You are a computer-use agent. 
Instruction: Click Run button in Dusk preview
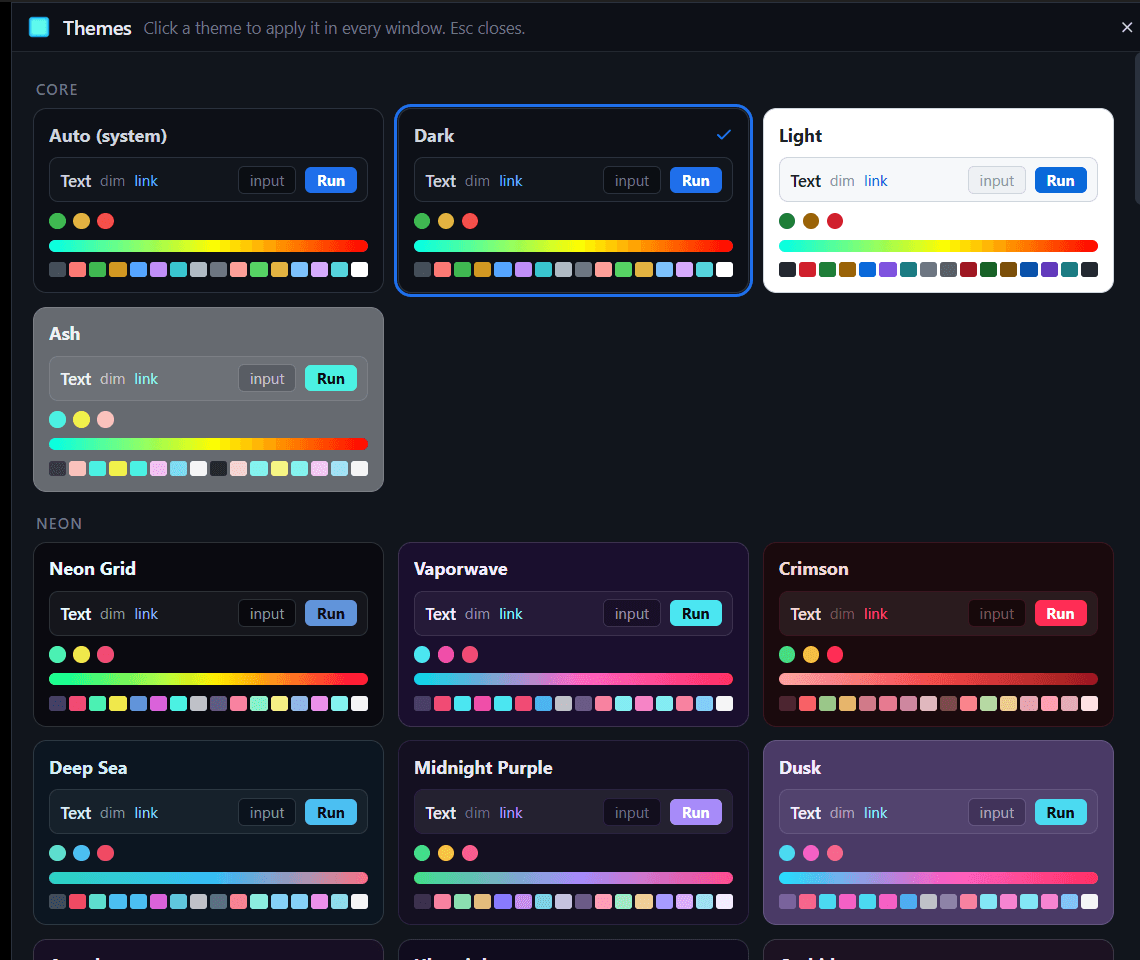pyautogui.click(x=1060, y=812)
